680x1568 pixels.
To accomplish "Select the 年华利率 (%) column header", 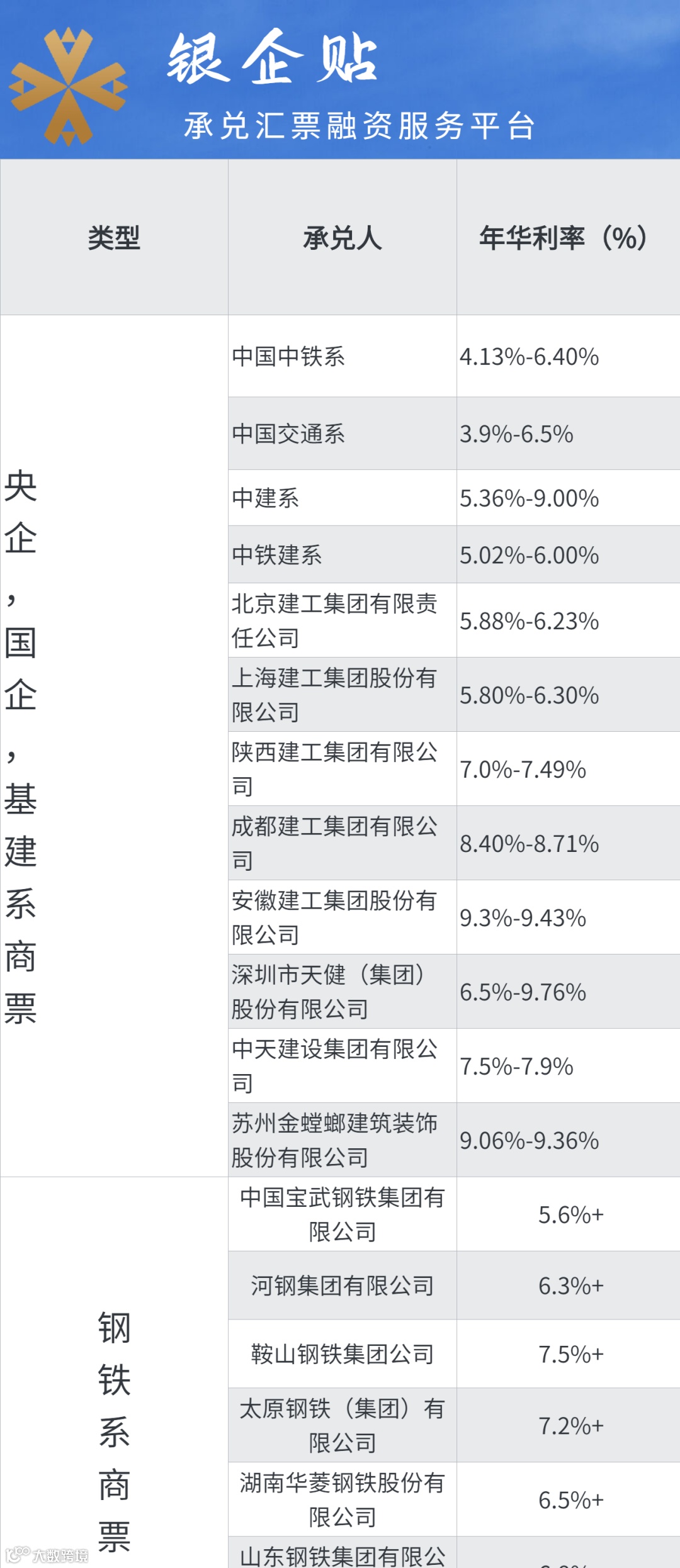I will pyautogui.click(x=563, y=238).
